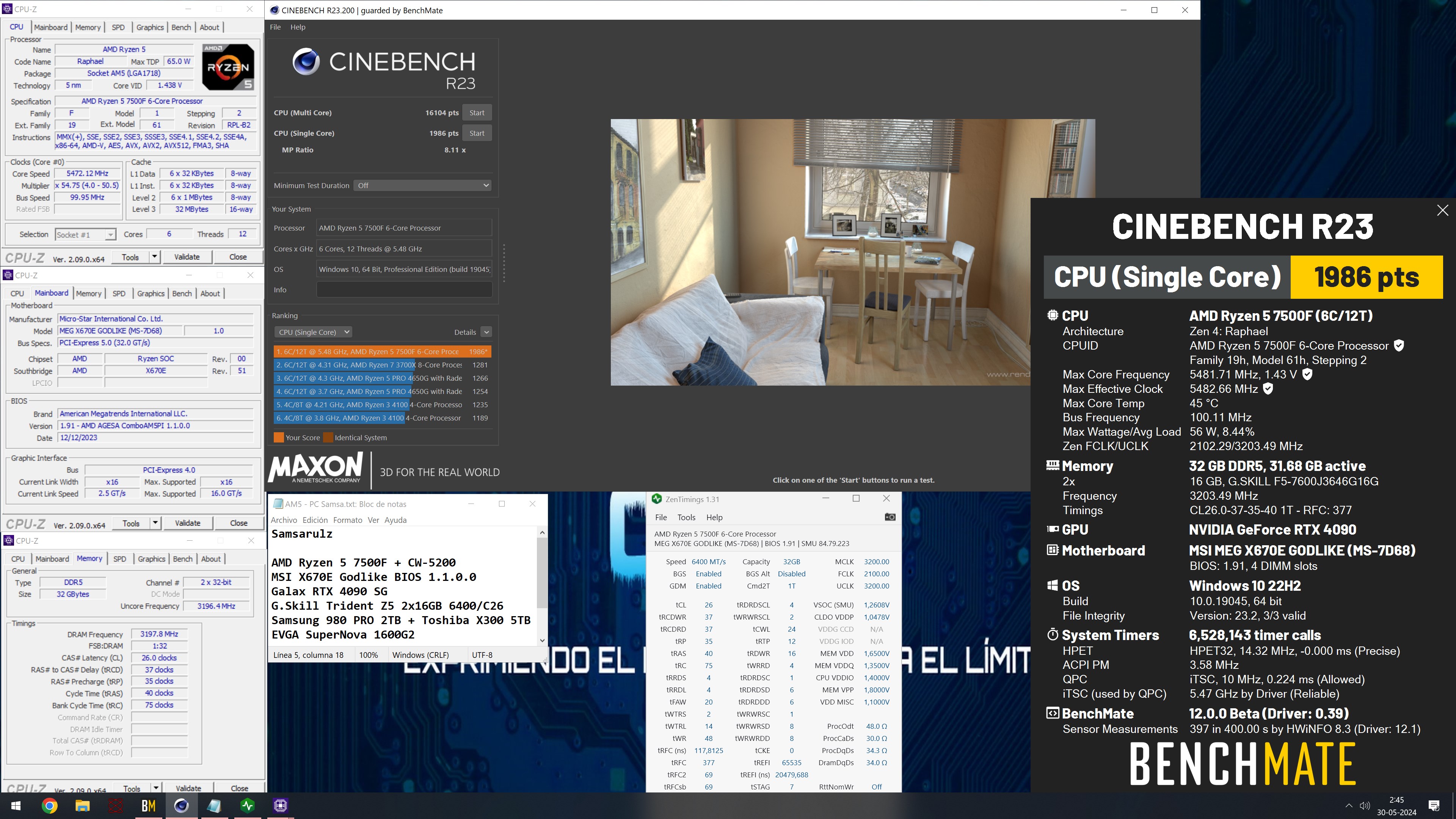
Task: Click the red atom-shaped taskbar icon
Action: tap(115, 805)
